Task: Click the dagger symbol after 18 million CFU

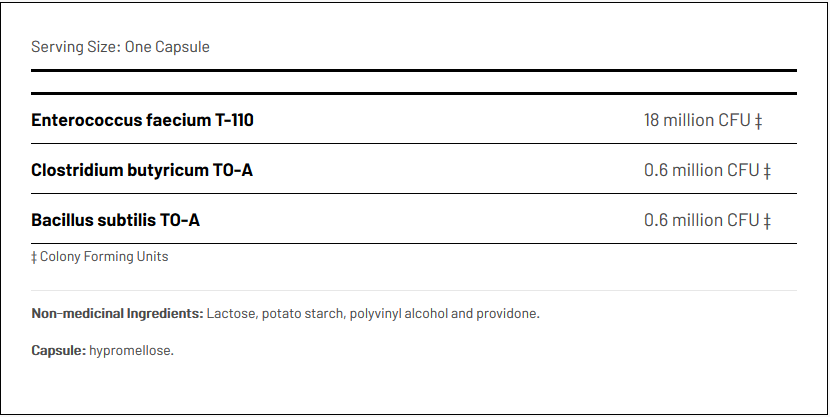Action: 758,121
